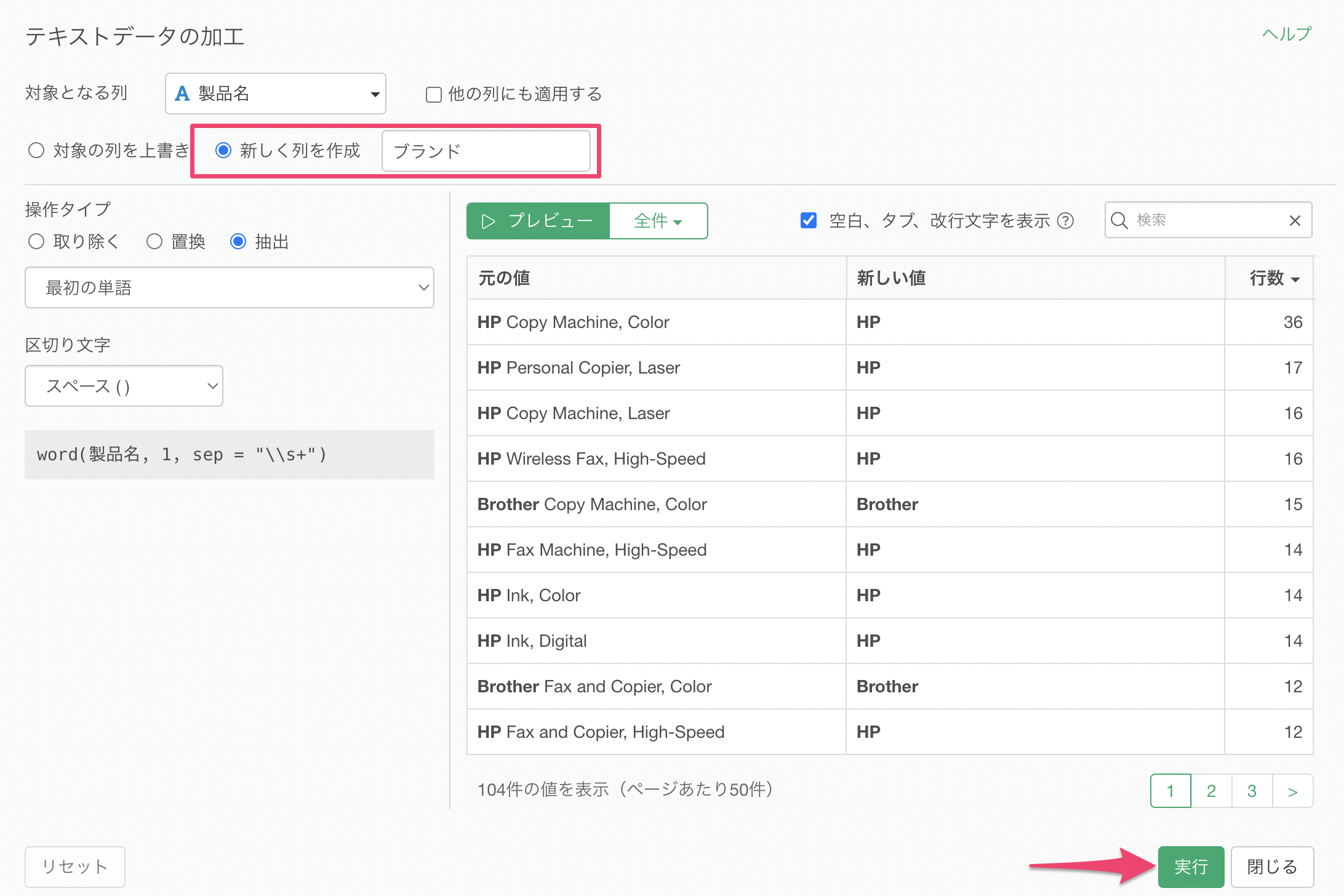The height and width of the screenshot is (896, 1344).
Task: Expand the 全件 preview rows dropdown
Action: coord(658,221)
